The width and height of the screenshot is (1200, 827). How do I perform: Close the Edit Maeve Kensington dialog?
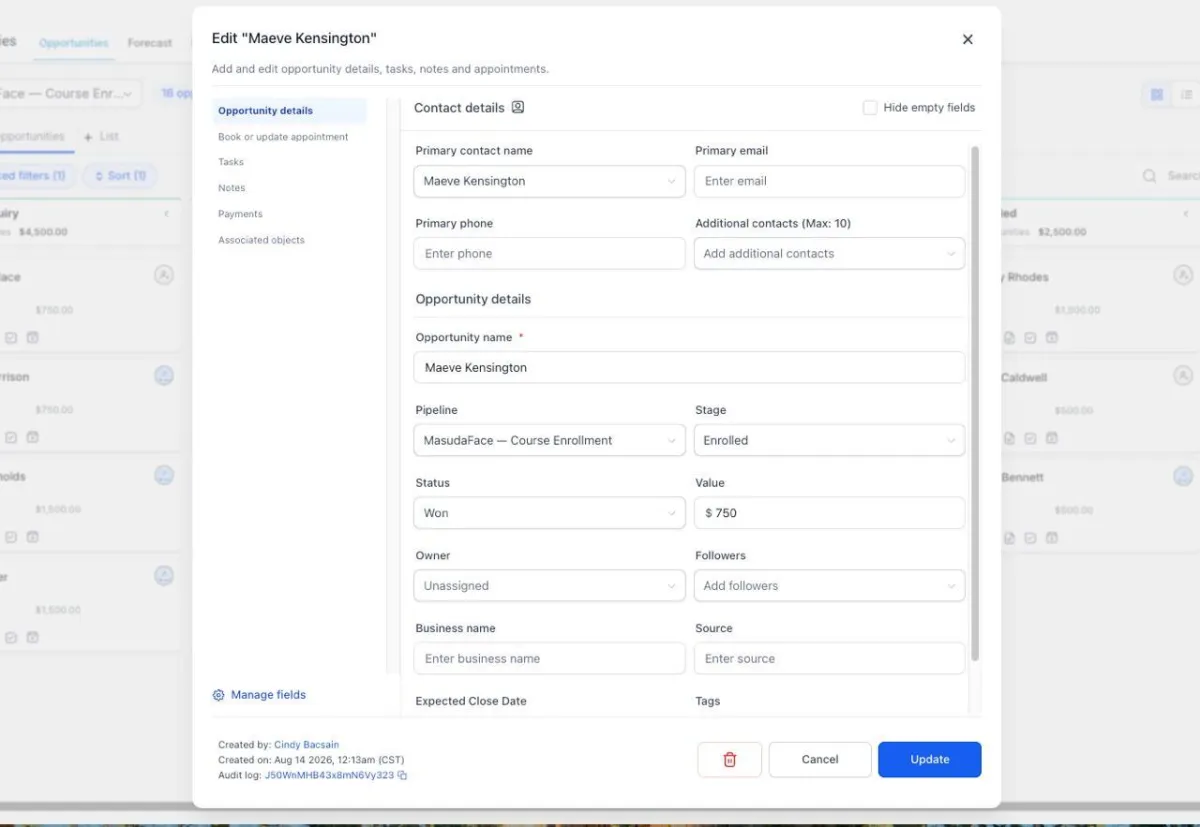[967, 39]
